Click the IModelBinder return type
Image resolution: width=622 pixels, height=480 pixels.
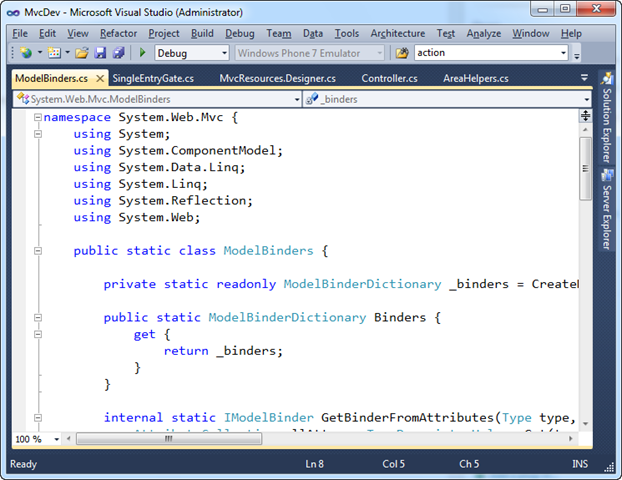(x=269, y=417)
